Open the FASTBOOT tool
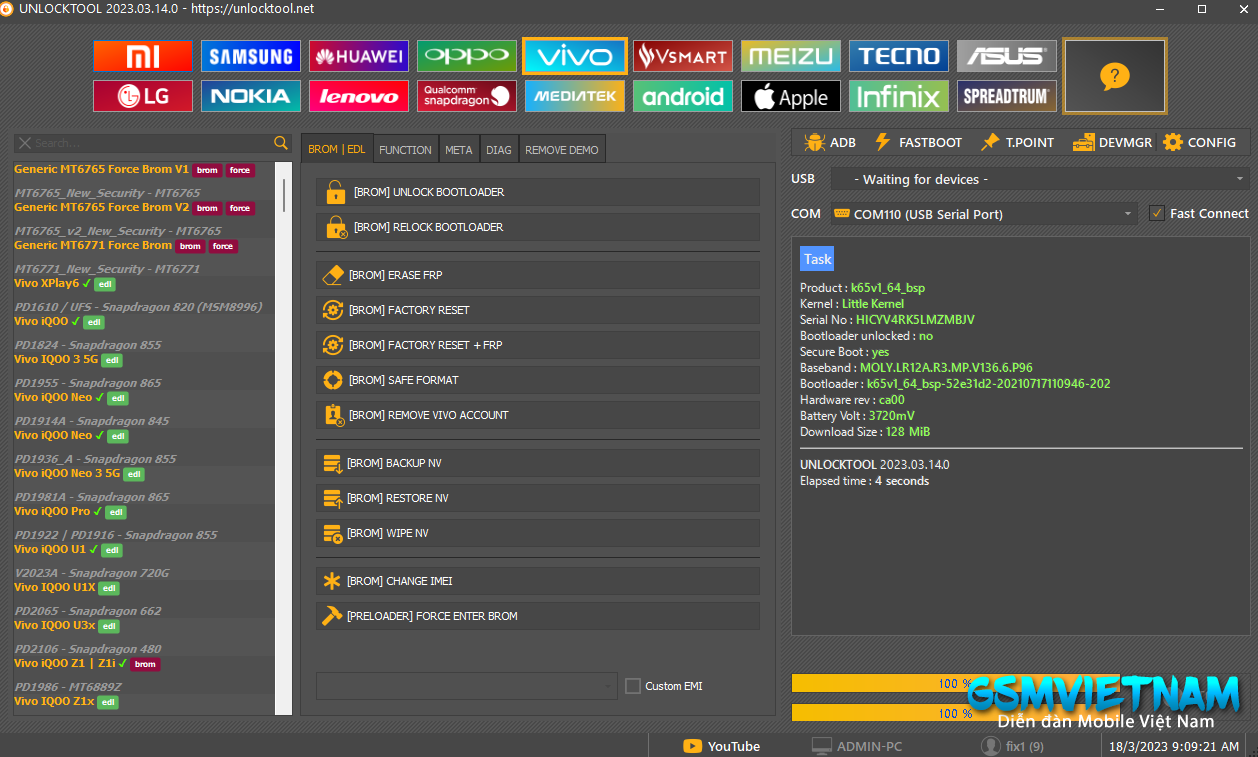The image size is (1258, 757). (917, 142)
